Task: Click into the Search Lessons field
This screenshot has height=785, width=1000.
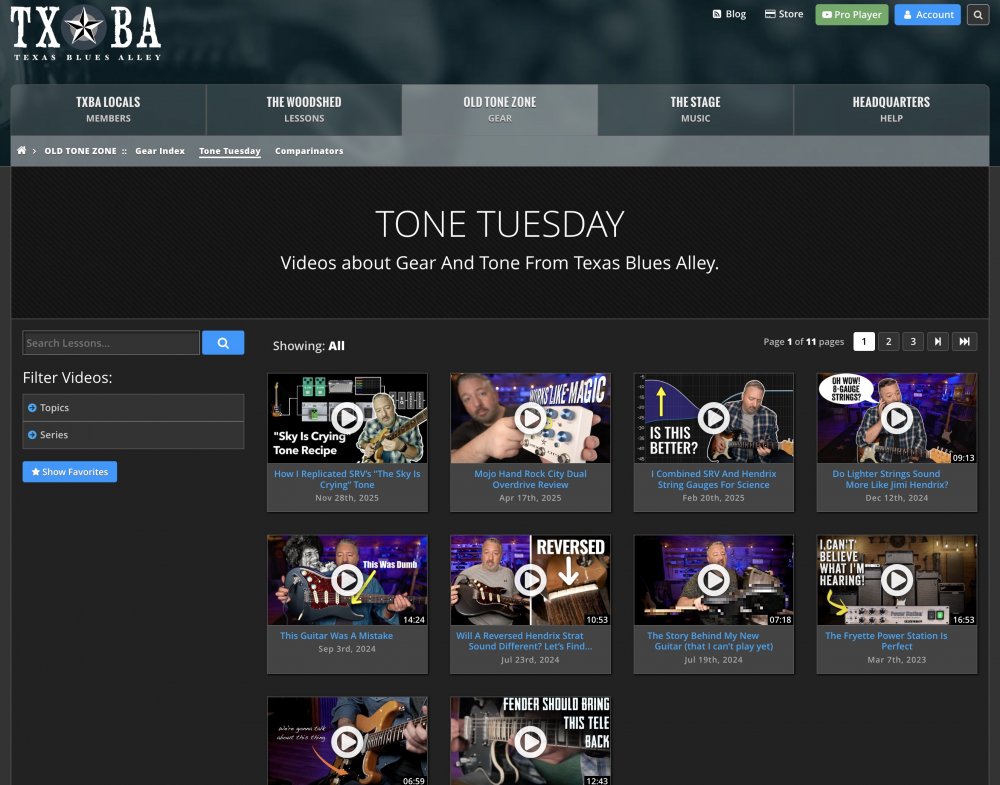Action: tap(111, 343)
